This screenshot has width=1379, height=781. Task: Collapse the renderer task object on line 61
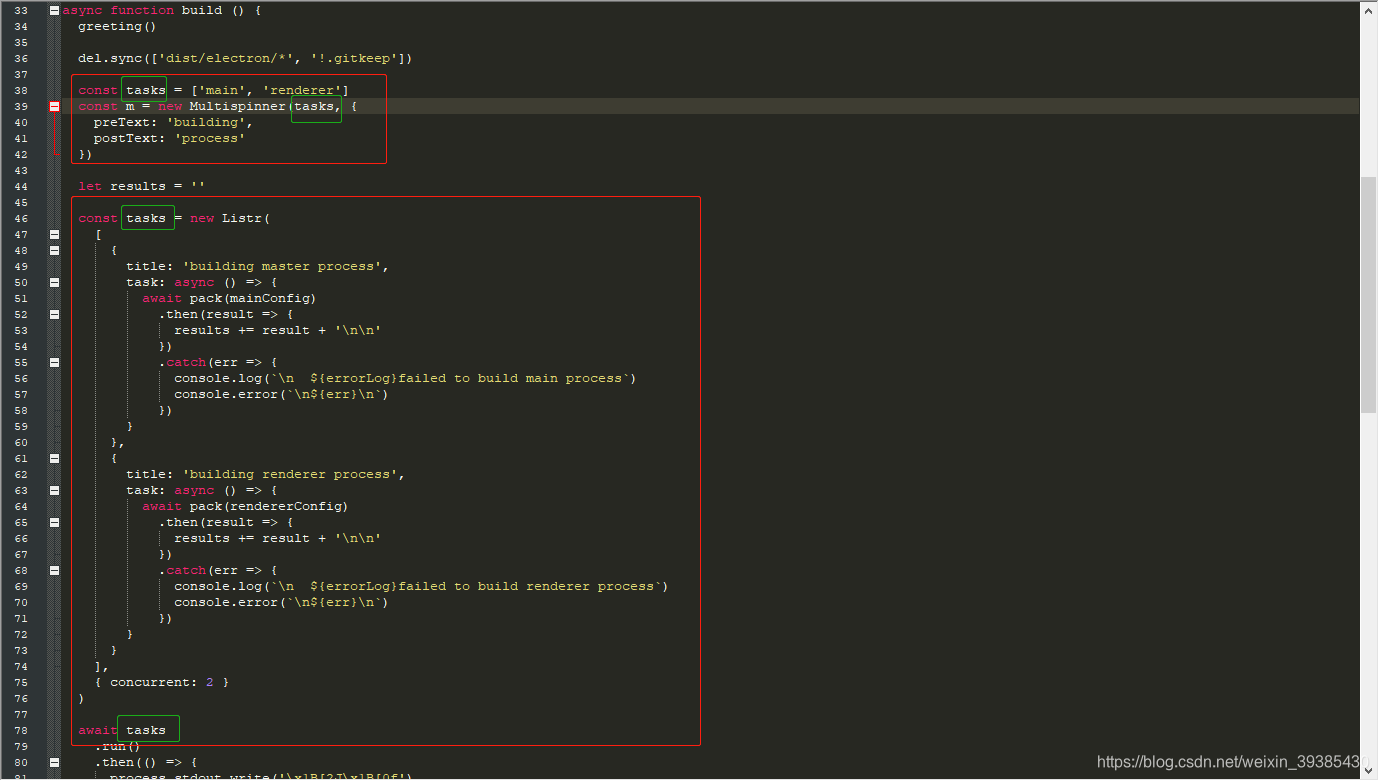pos(54,458)
